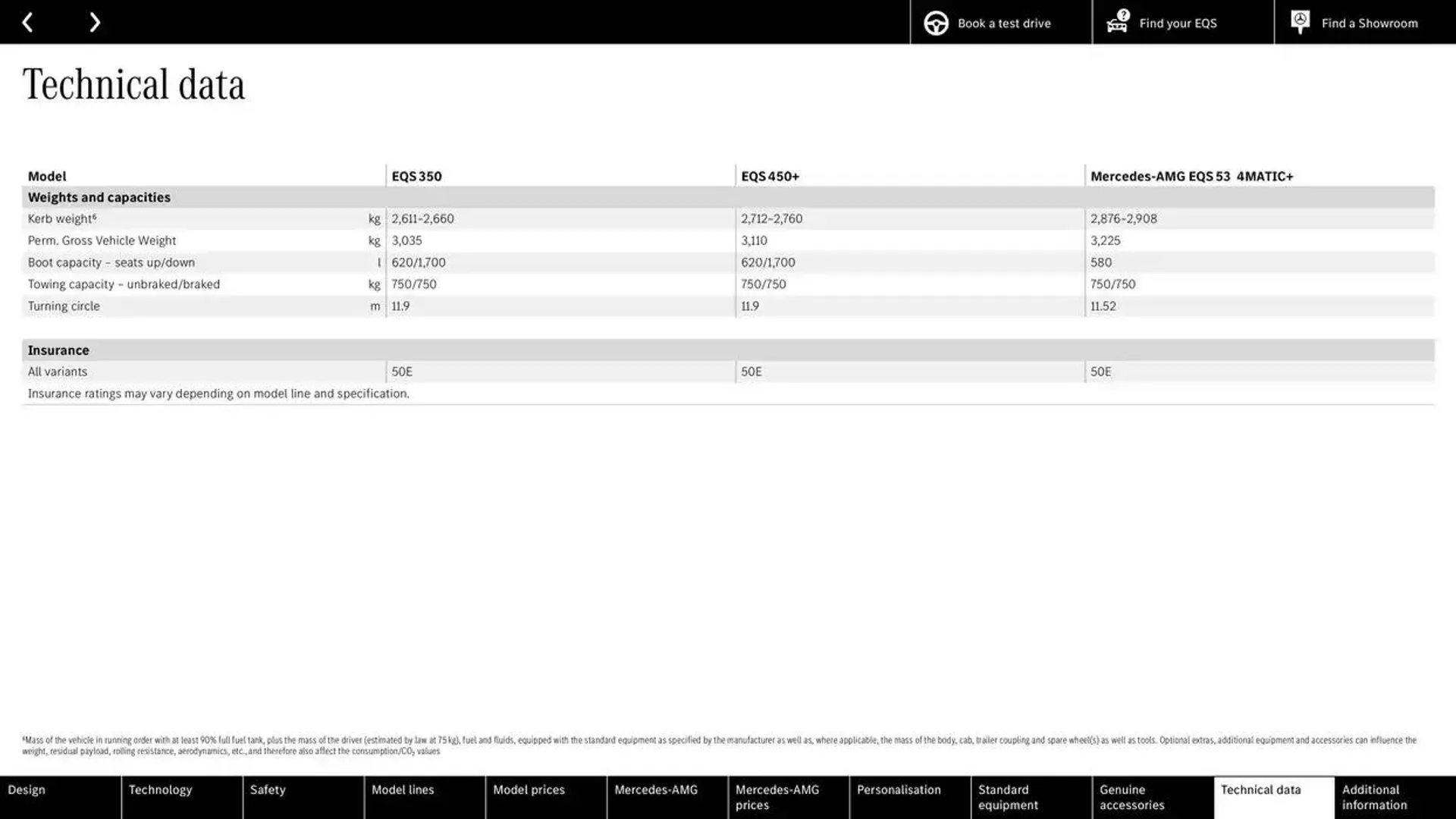The image size is (1456, 819).
Task: Click the Find your EQS car icon
Action: coord(1116,22)
